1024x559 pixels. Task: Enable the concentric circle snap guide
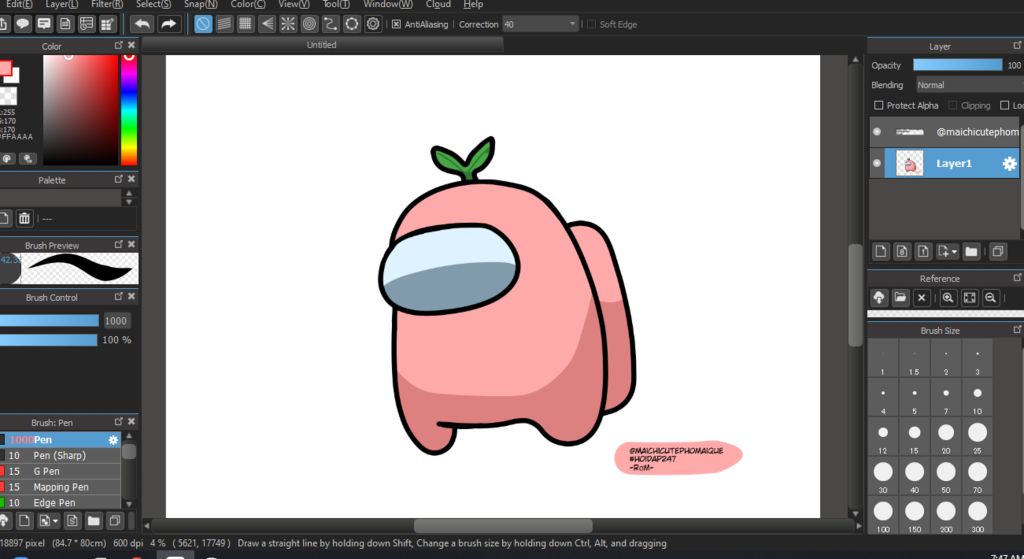[309, 24]
